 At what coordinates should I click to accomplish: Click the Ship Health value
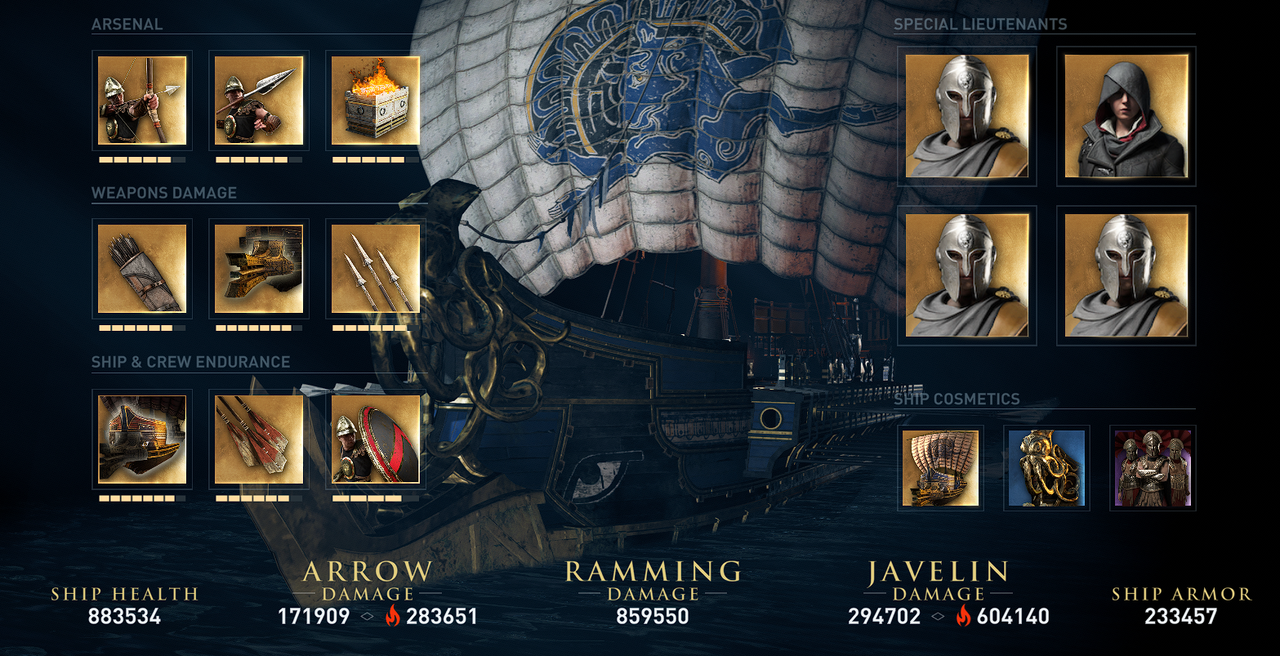[124, 616]
